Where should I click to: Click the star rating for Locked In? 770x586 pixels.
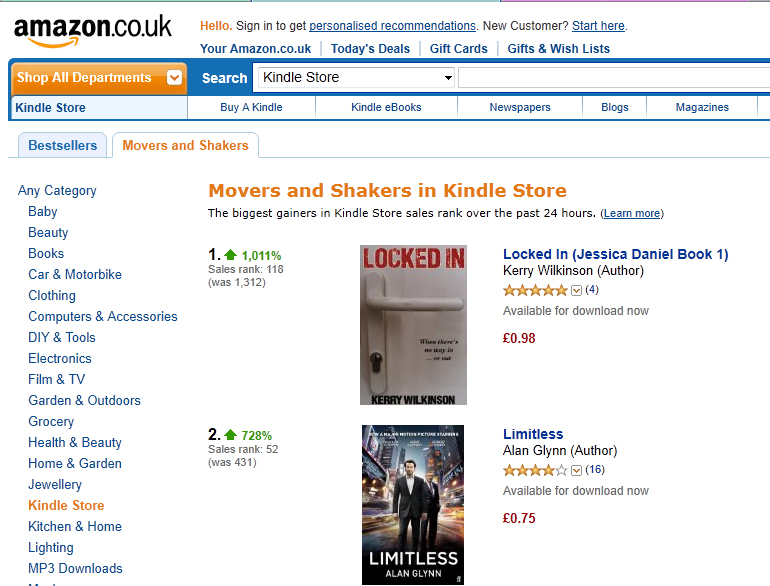(x=535, y=290)
